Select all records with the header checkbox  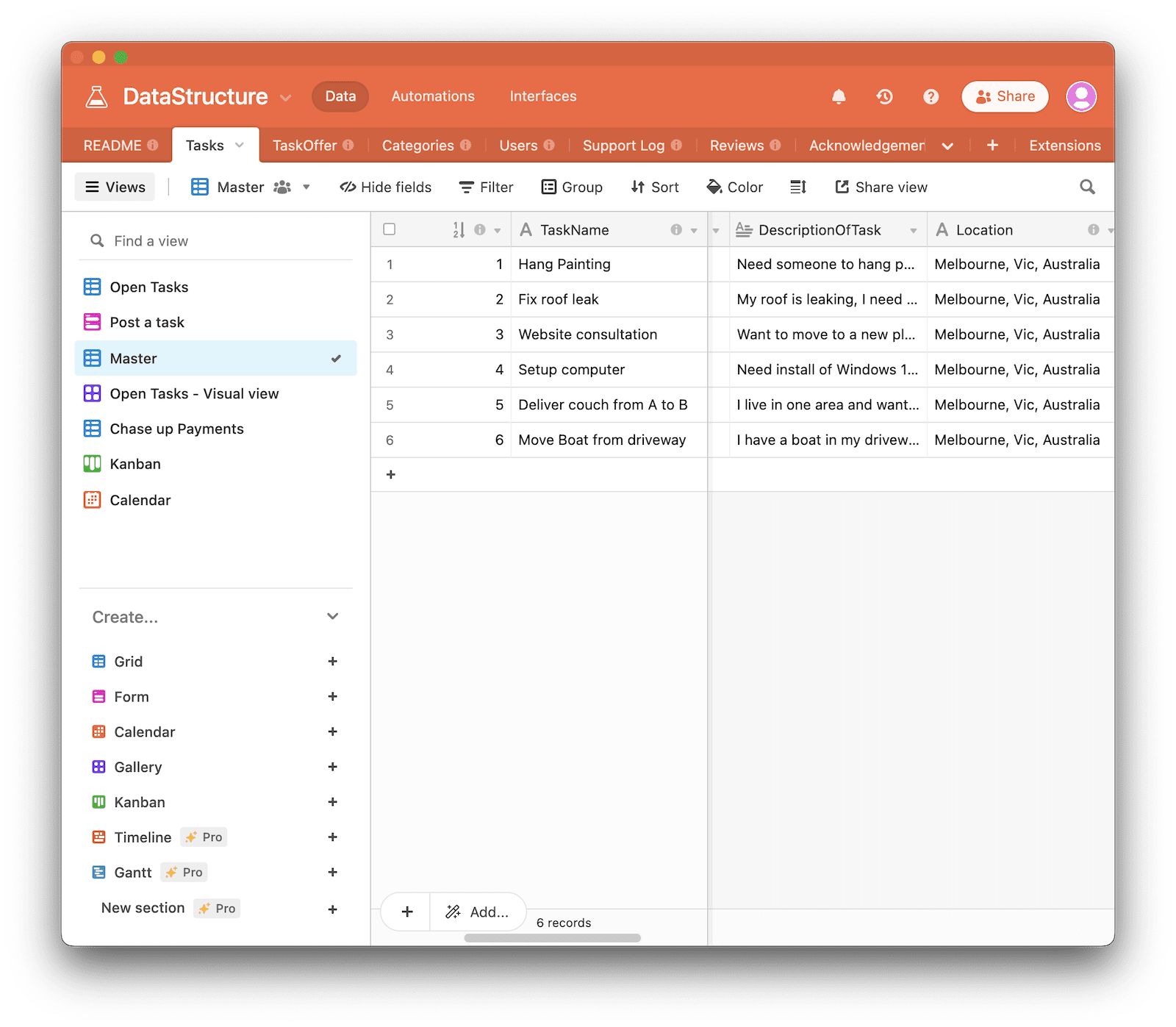(x=390, y=229)
